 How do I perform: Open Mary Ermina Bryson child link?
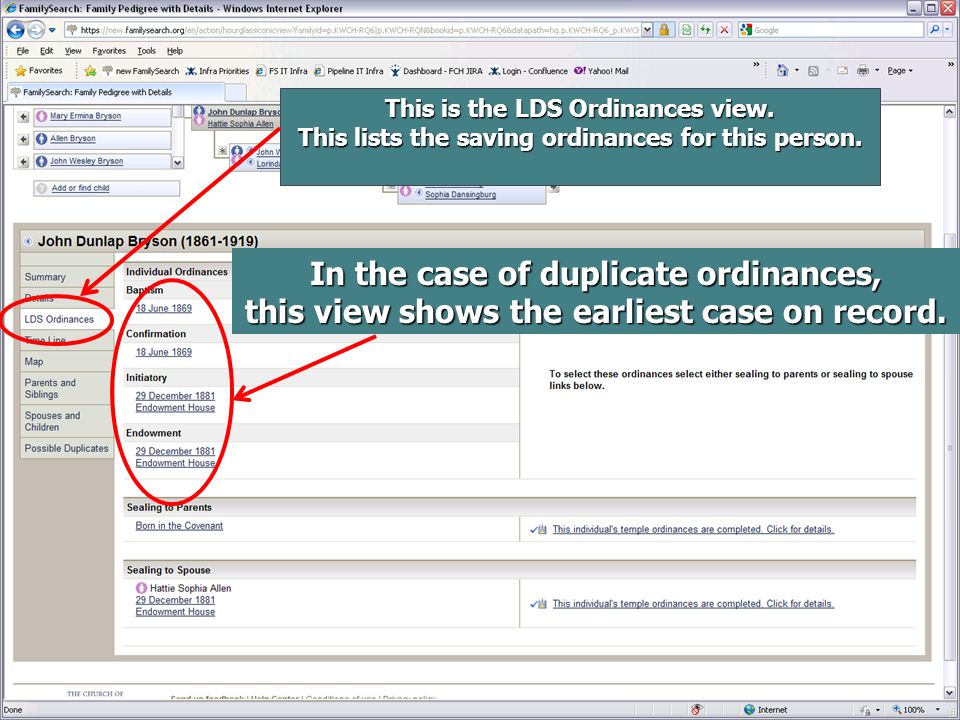[85, 116]
